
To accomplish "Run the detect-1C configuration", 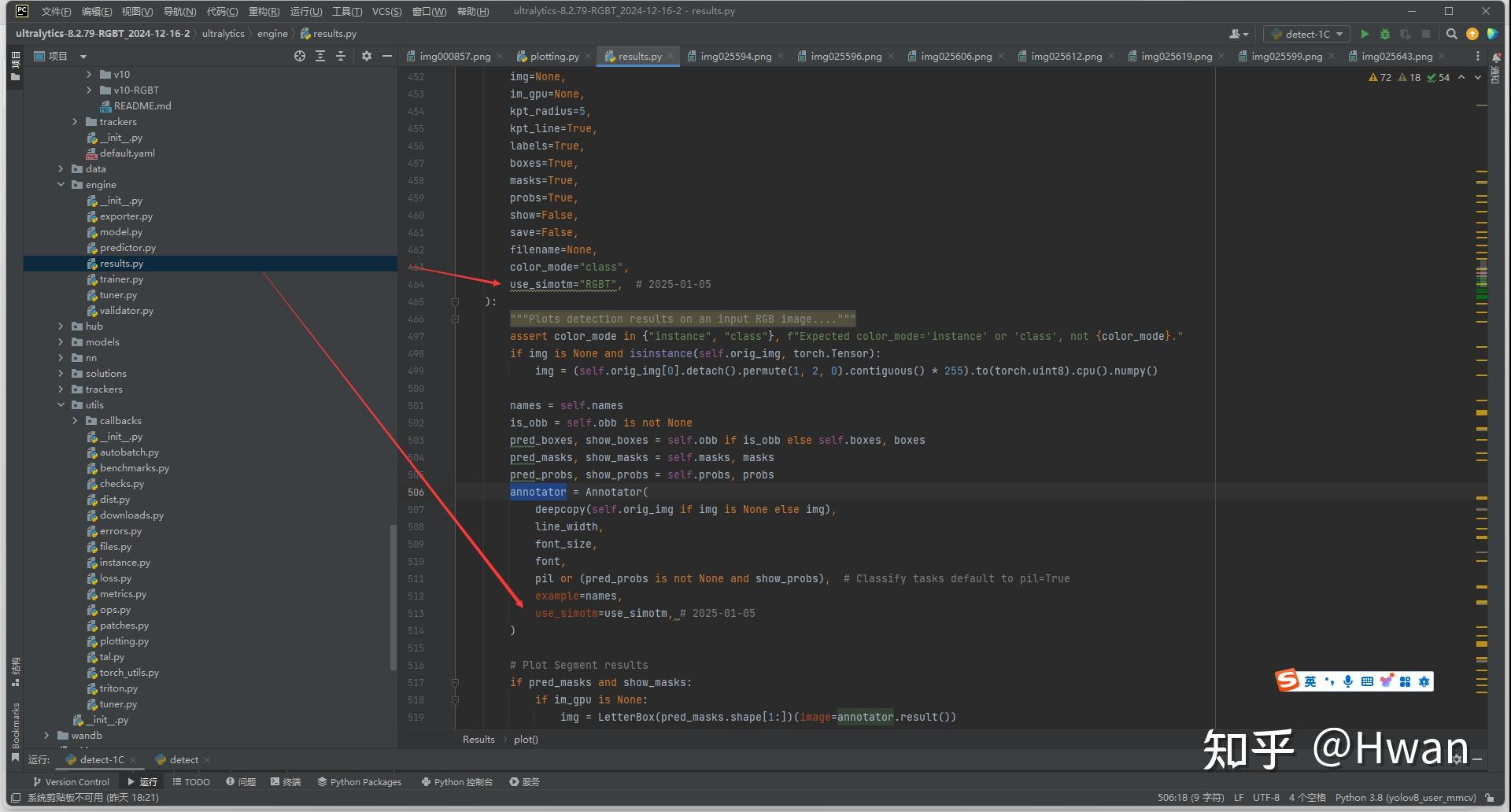I will pyautogui.click(x=1365, y=34).
